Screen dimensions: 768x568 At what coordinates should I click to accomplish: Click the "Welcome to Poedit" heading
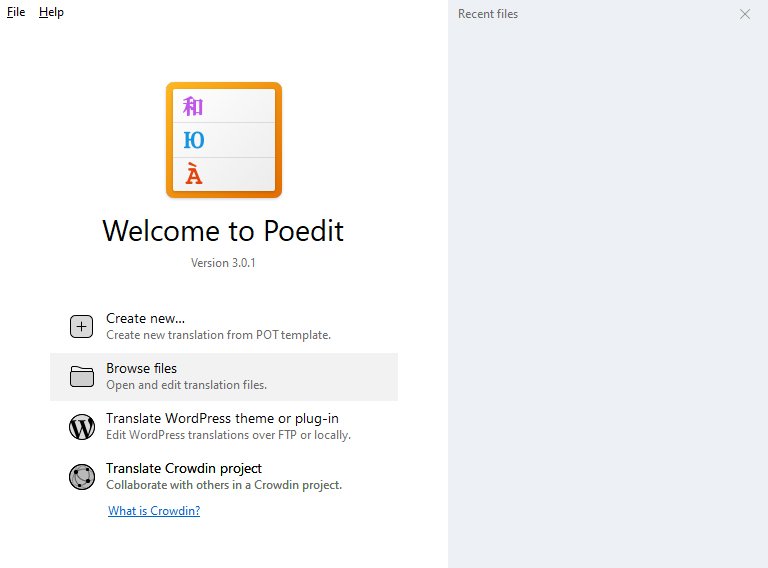[x=223, y=231]
